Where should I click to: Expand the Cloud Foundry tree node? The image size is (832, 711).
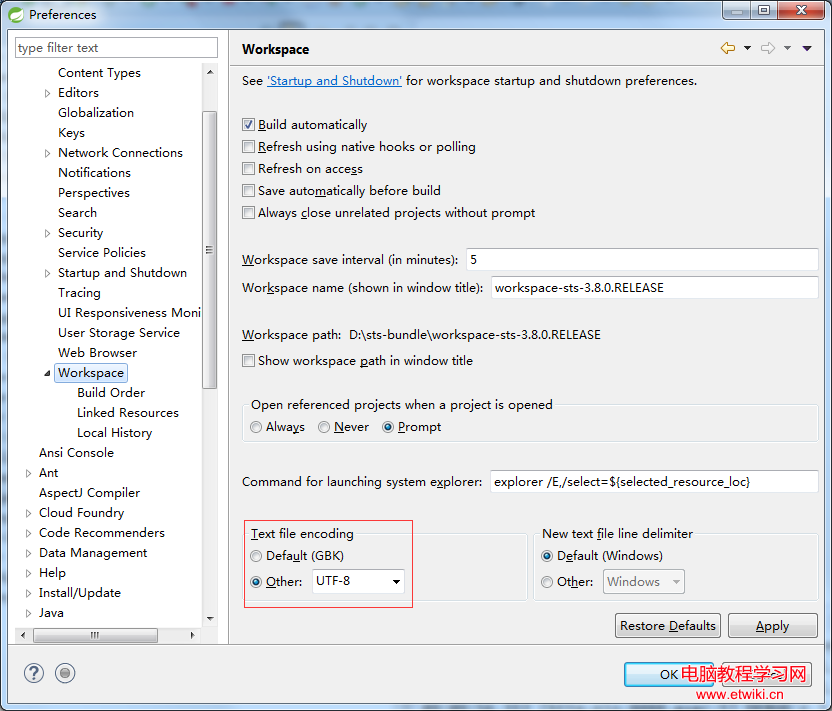[x=28, y=513]
